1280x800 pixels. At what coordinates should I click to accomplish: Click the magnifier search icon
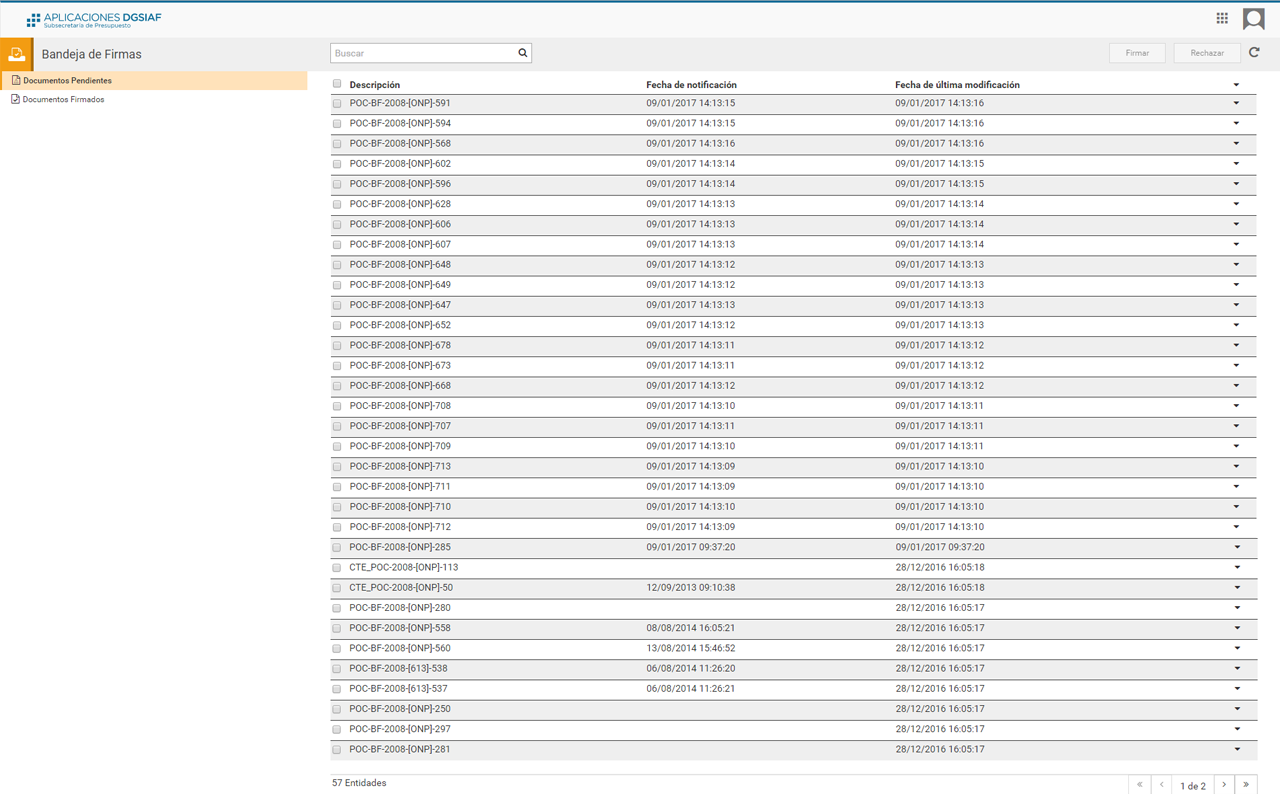[x=522, y=53]
